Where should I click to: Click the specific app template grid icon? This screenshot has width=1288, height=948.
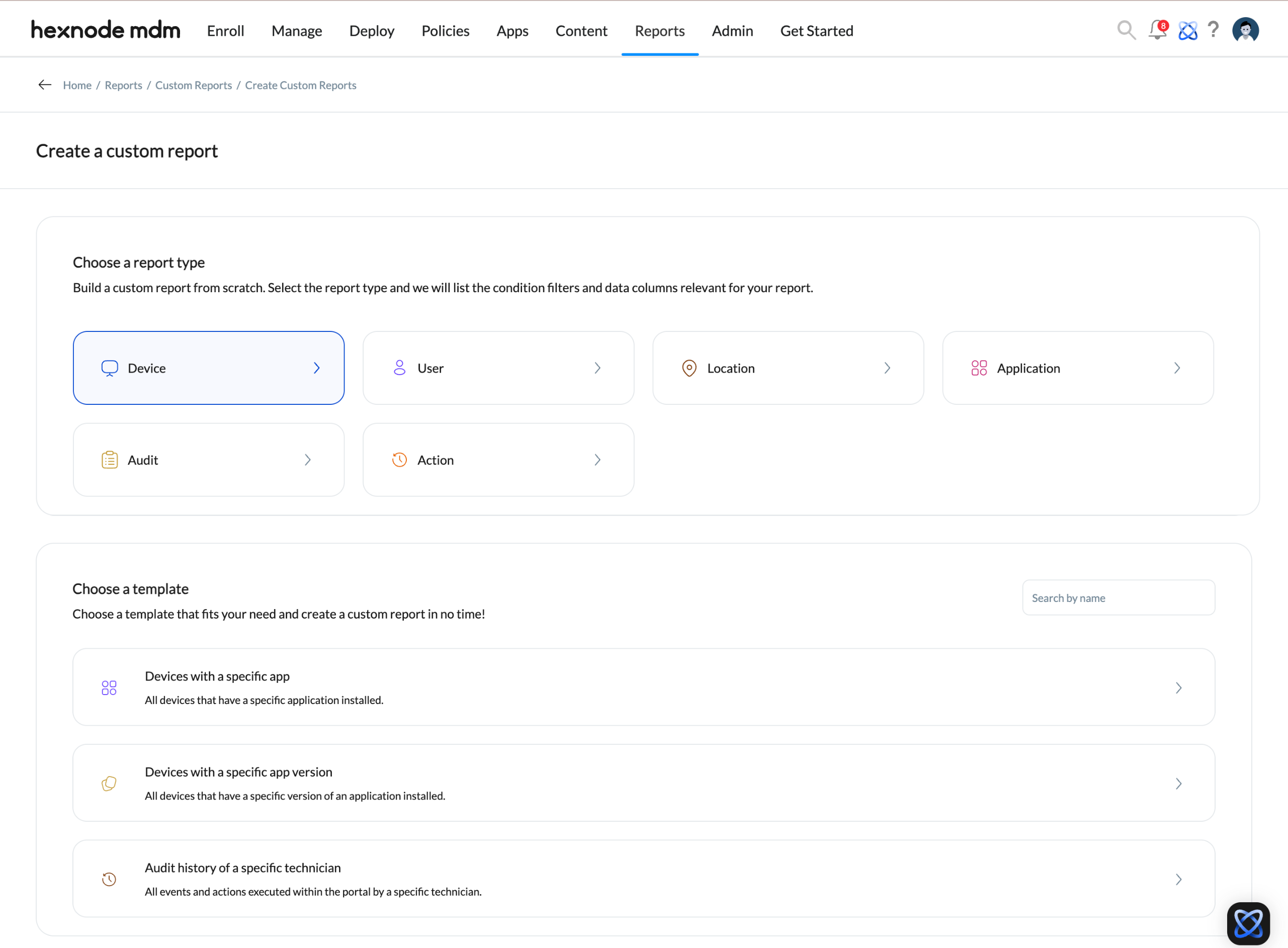tap(109, 687)
